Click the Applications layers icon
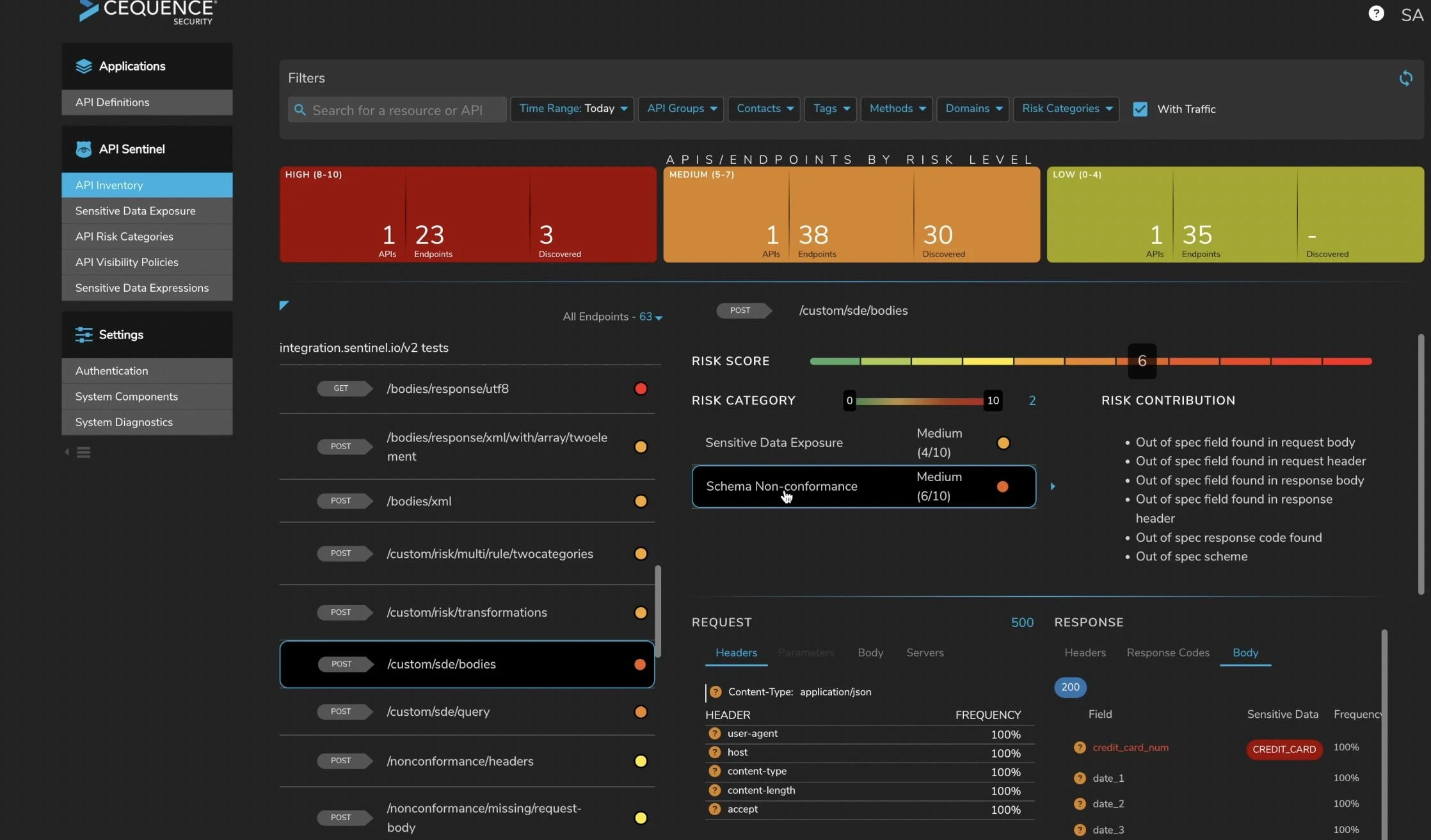The image size is (1431, 840). (83, 67)
